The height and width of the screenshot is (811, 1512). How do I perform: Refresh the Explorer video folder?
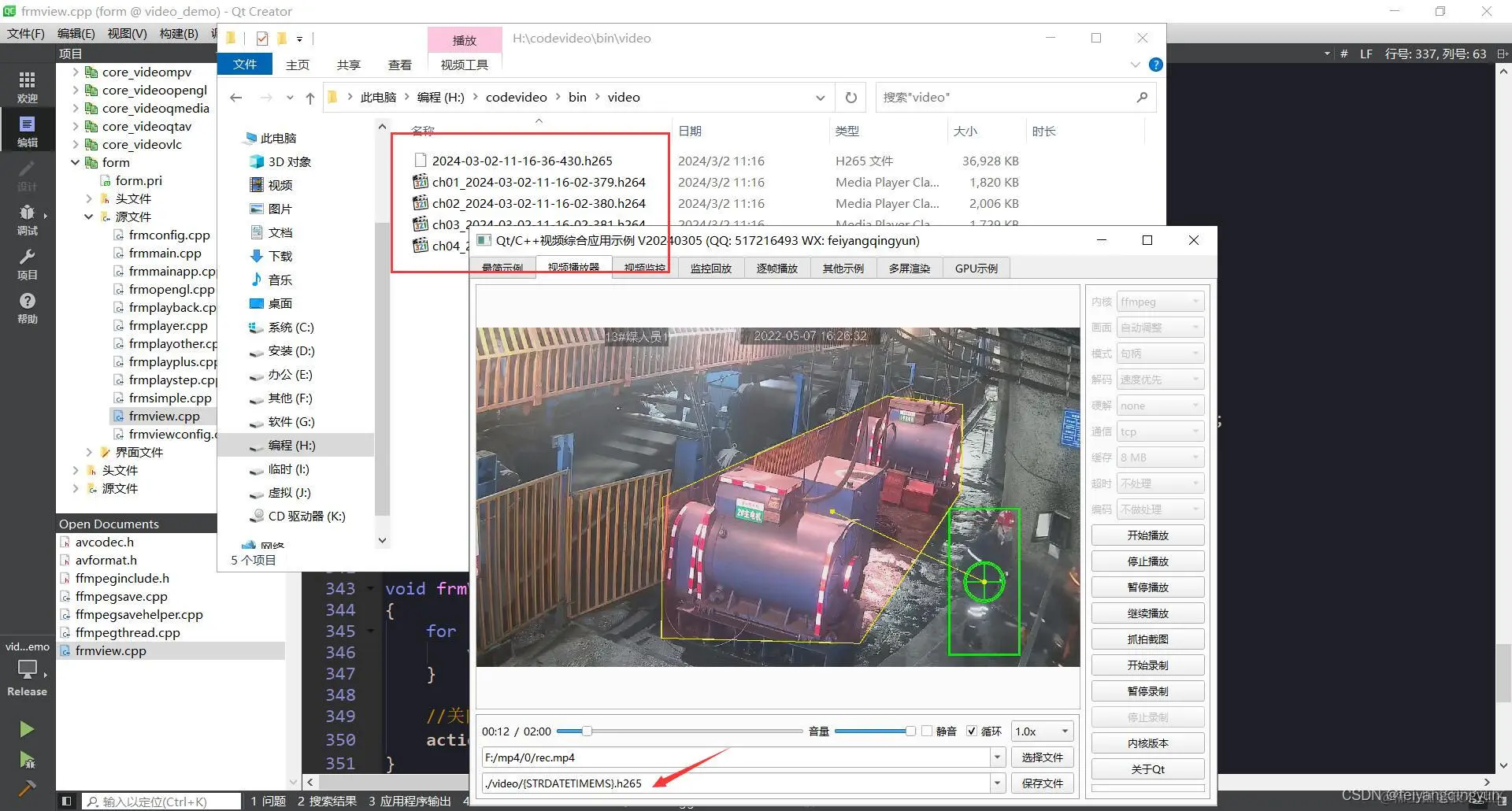coord(851,98)
